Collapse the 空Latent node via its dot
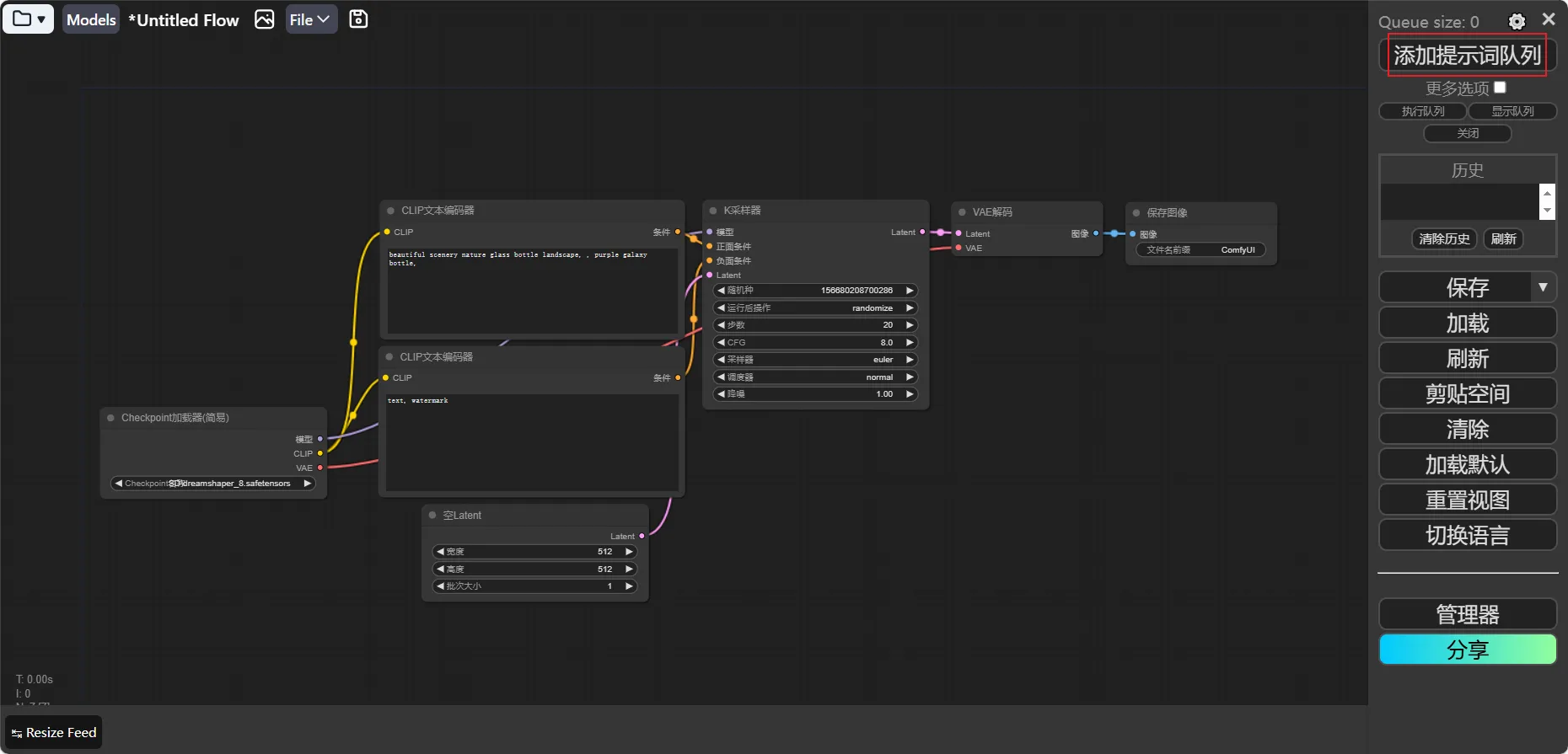 (x=432, y=516)
